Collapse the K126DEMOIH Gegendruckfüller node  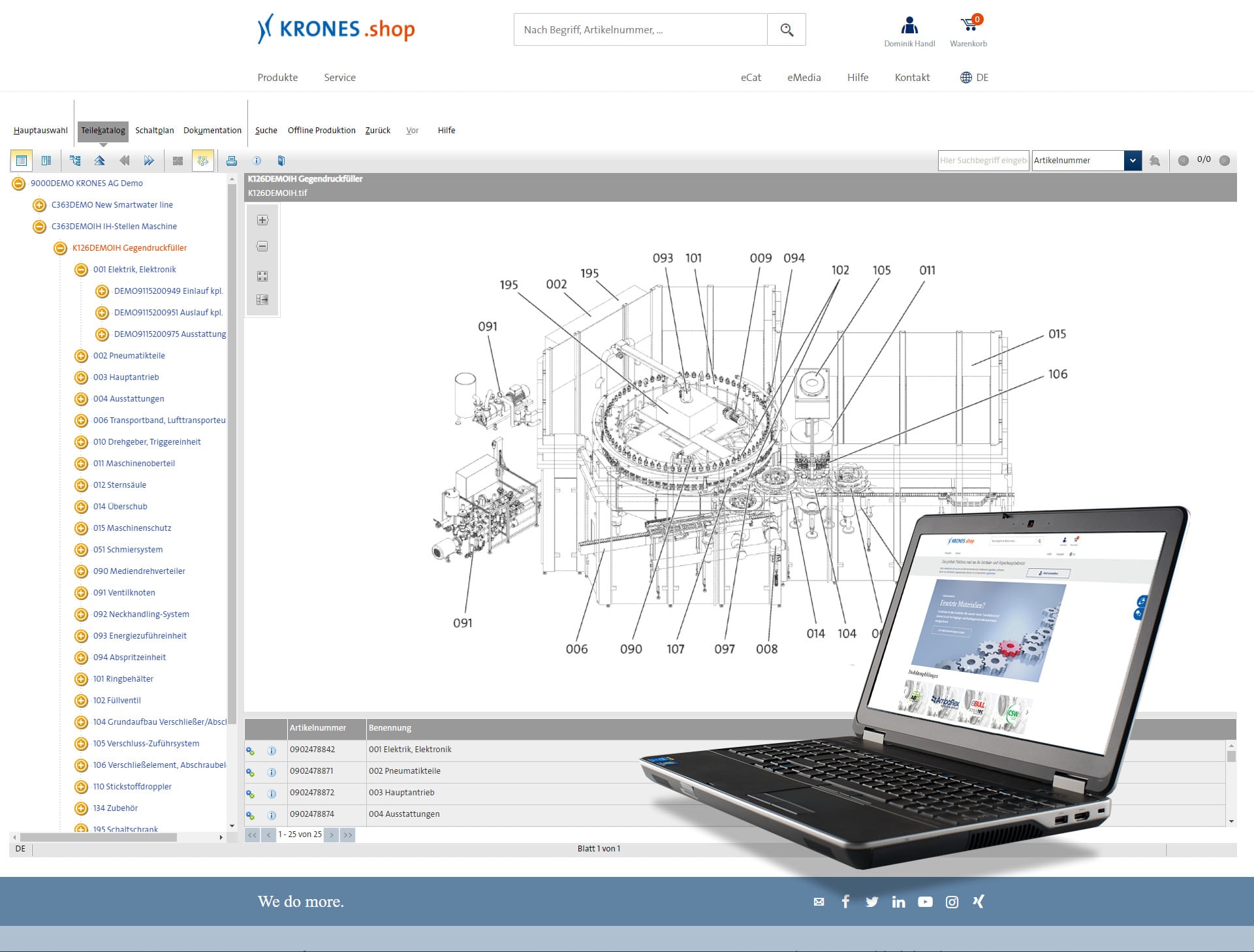tap(60, 248)
